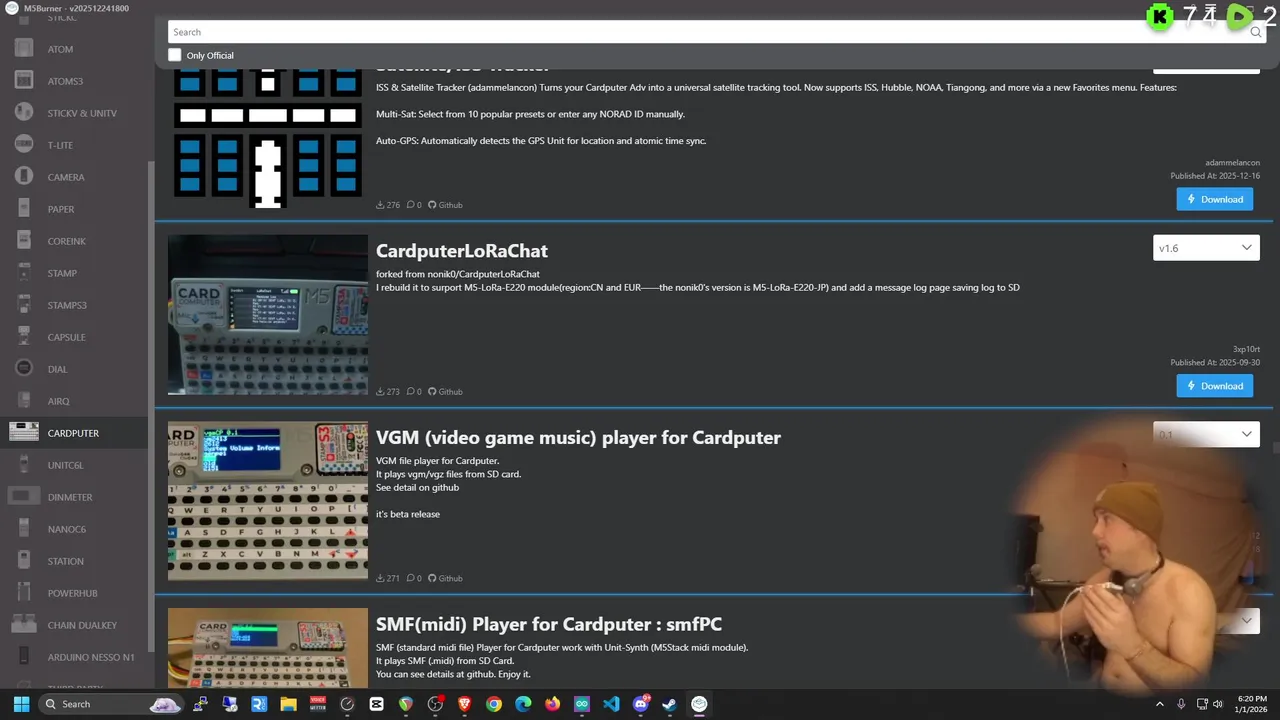Viewport: 1280px width, 720px height.
Task: Open ISS Tracker pixel-art thumbnail
Action: pyautogui.click(x=268, y=139)
